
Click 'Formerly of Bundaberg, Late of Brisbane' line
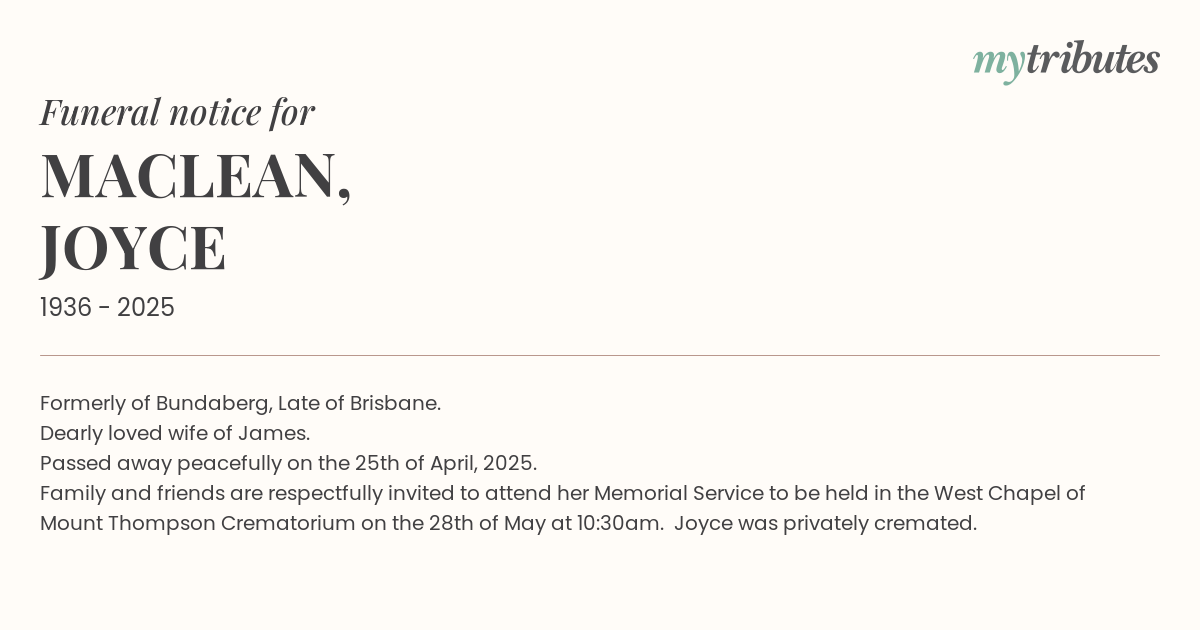240,404
